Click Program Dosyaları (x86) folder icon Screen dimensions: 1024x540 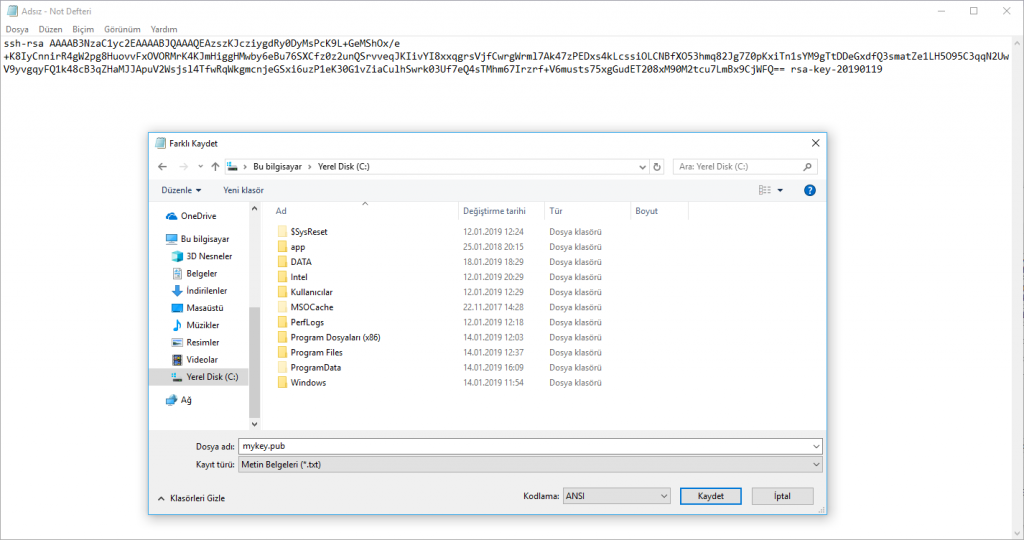282,338
